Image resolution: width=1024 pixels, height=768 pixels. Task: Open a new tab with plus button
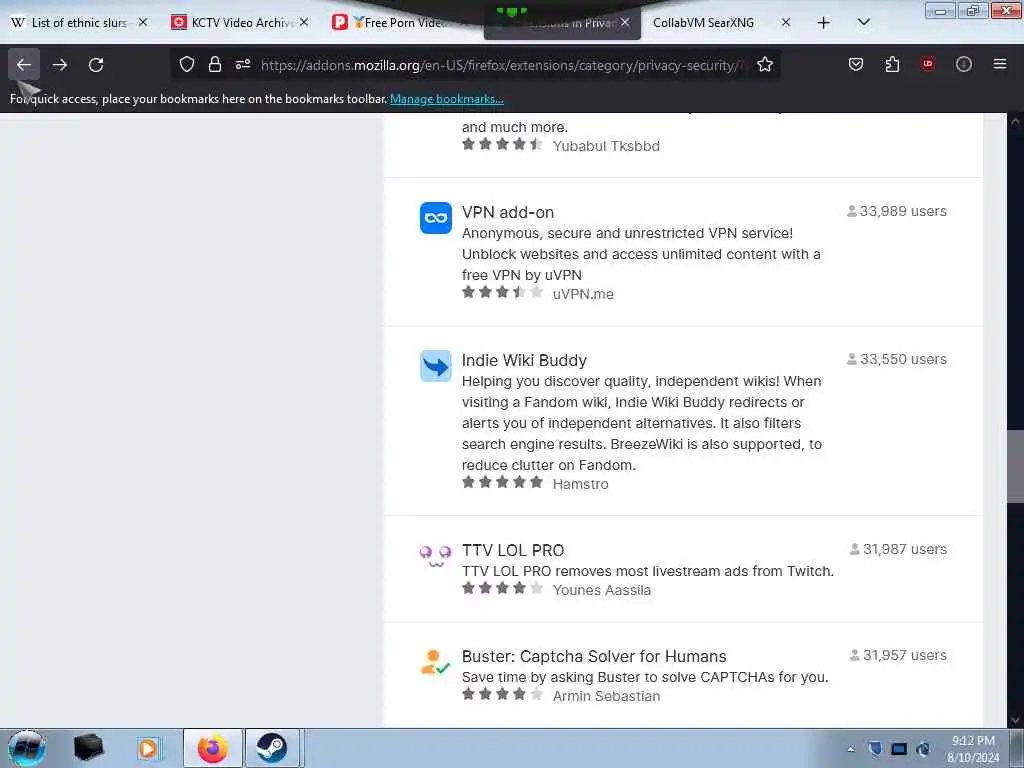pyautogui.click(x=824, y=23)
